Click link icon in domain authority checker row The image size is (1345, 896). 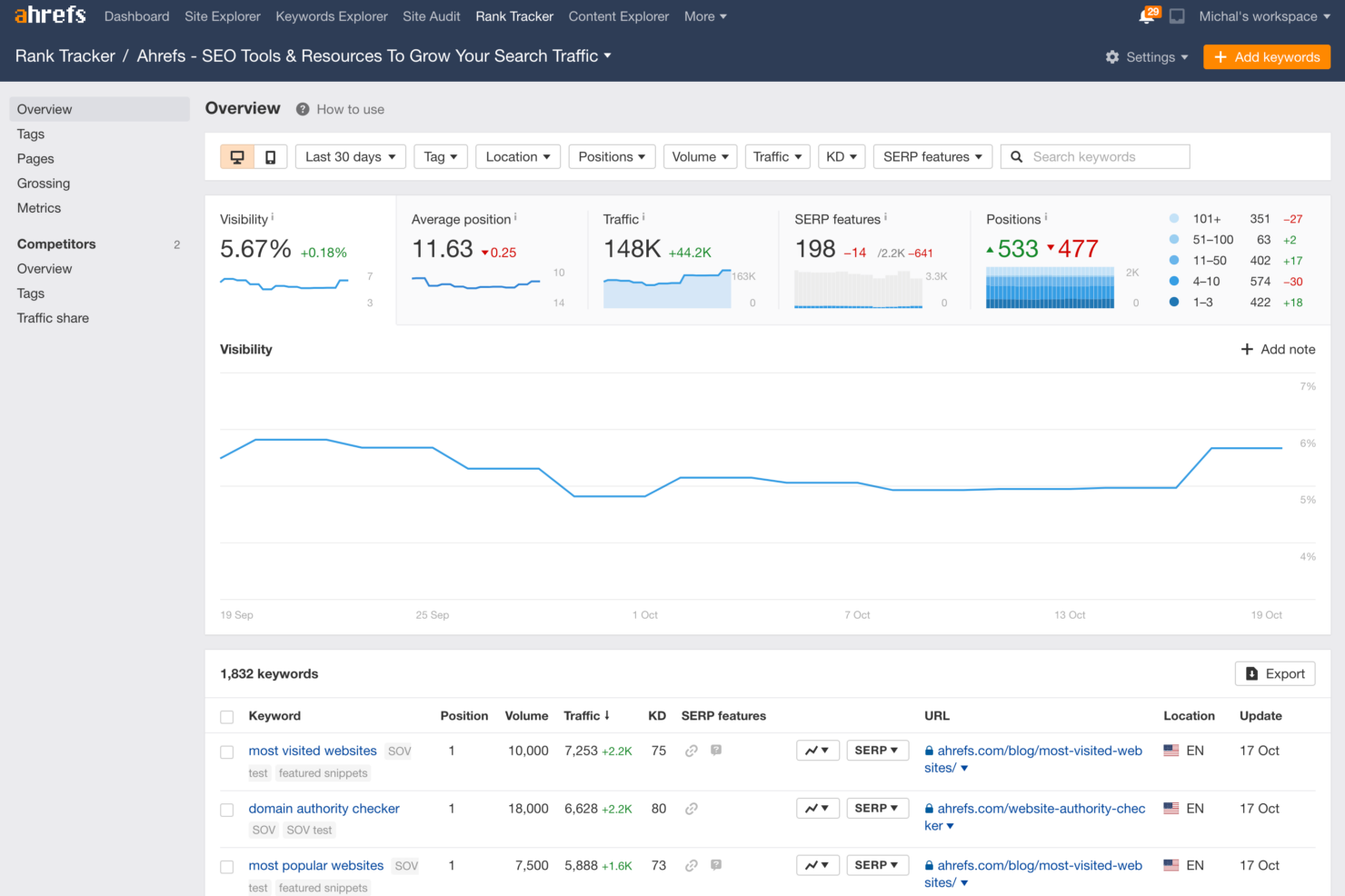(x=692, y=809)
